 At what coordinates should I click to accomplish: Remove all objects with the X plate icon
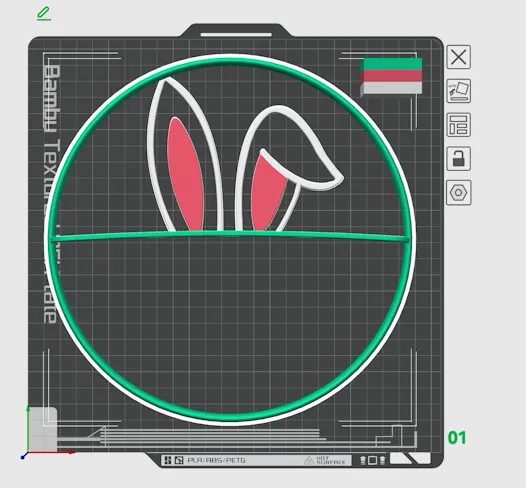tap(459, 57)
